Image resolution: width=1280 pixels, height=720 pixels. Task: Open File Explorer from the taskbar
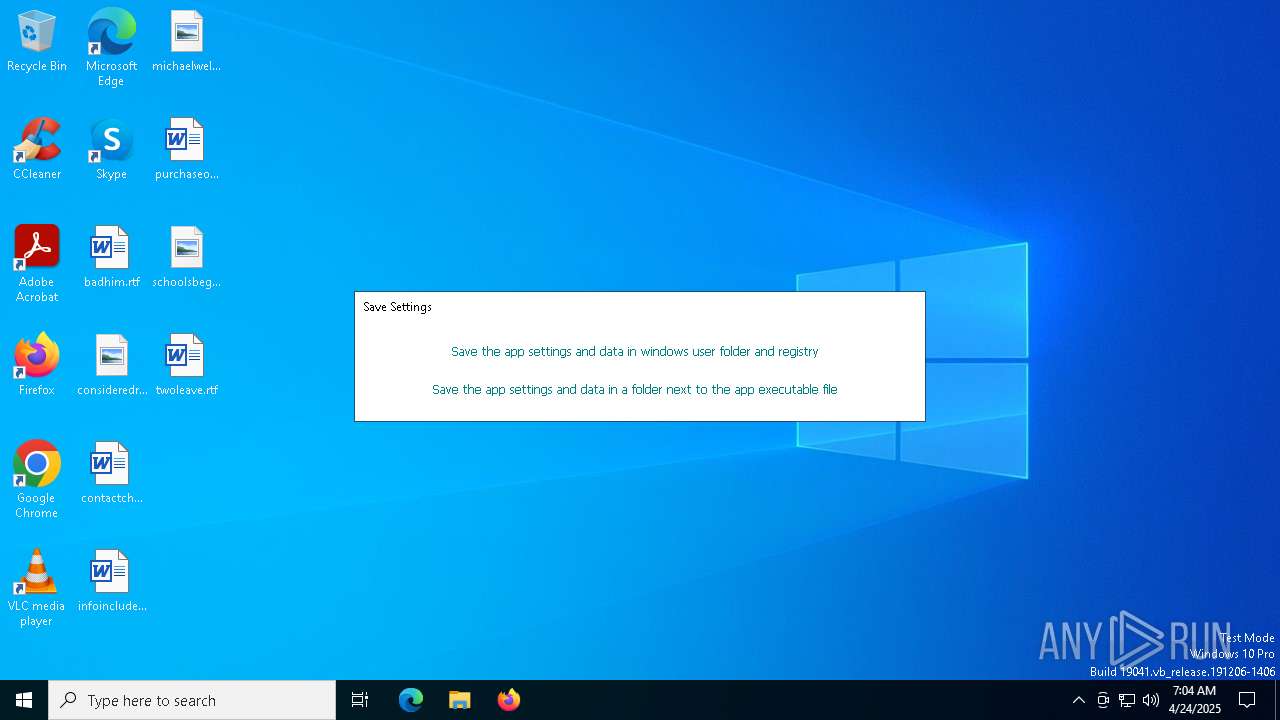tap(460, 700)
